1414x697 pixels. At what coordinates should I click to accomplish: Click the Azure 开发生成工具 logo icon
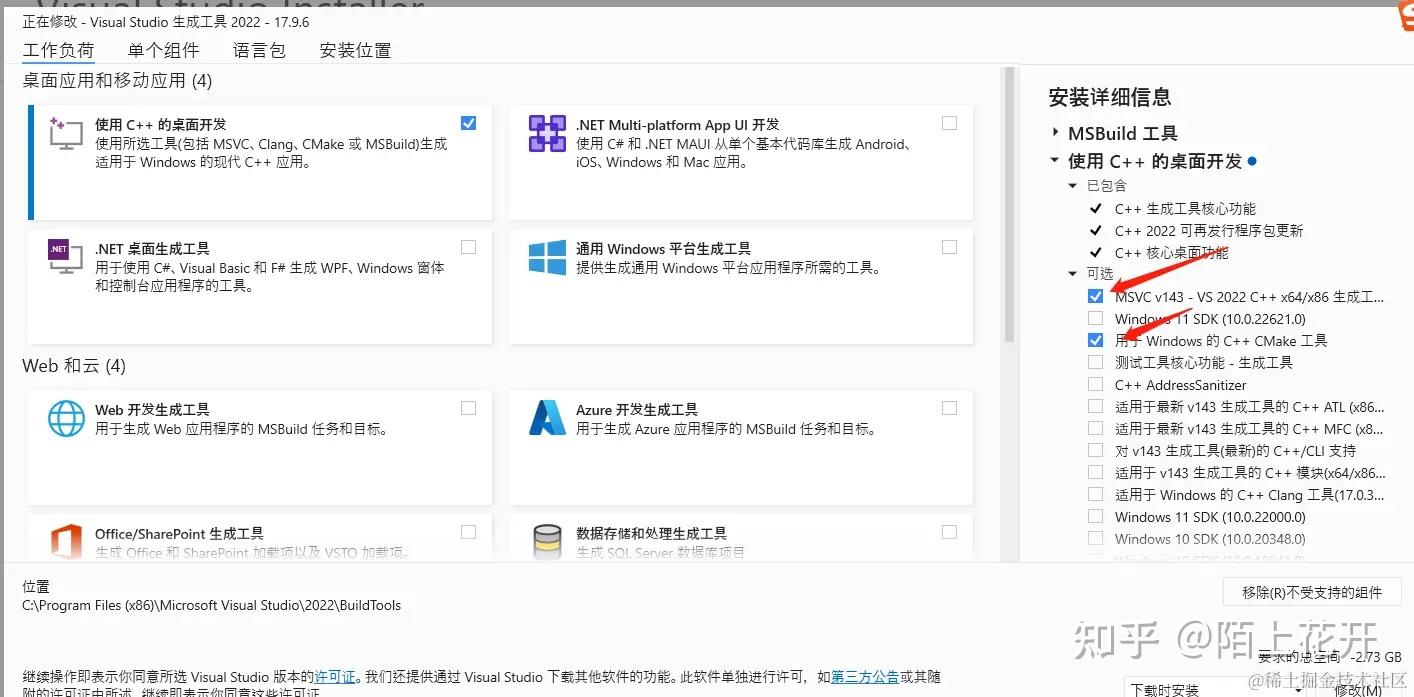point(547,418)
